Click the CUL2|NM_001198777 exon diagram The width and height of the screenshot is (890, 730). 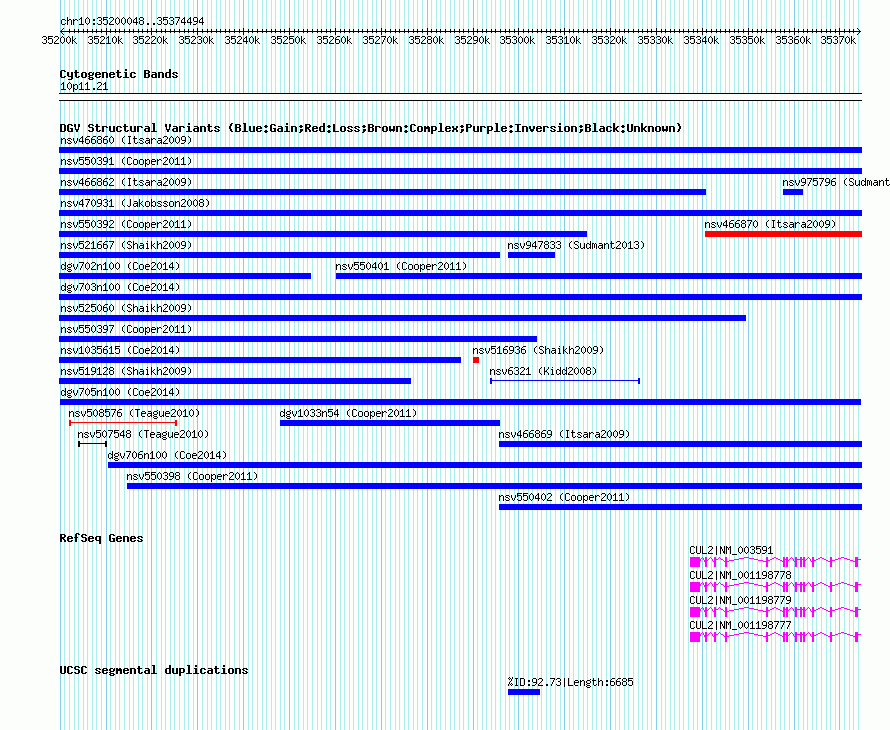775,637
